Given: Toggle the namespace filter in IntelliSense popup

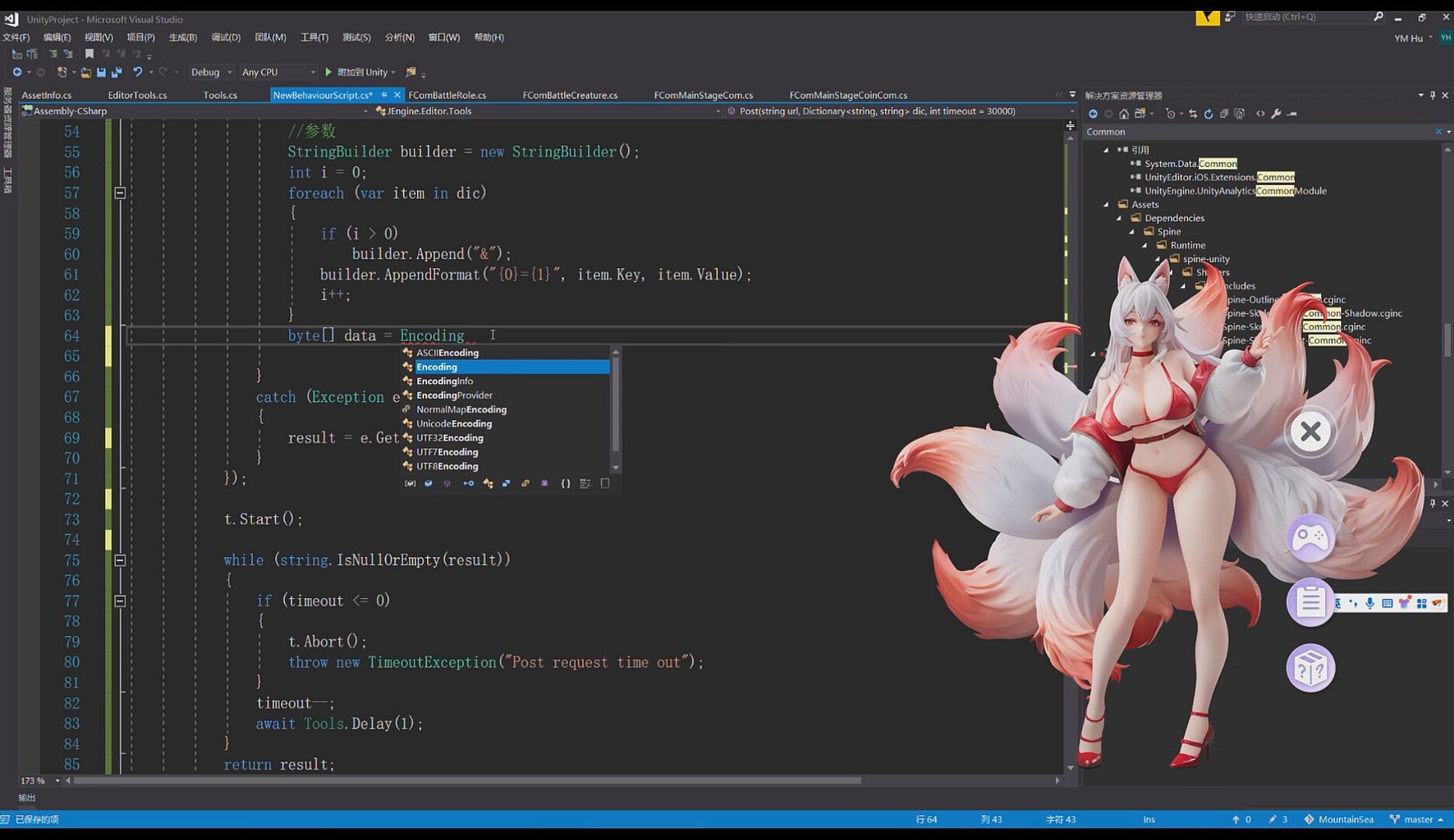Looking at the screenshot, I should (x=566, y=484).
